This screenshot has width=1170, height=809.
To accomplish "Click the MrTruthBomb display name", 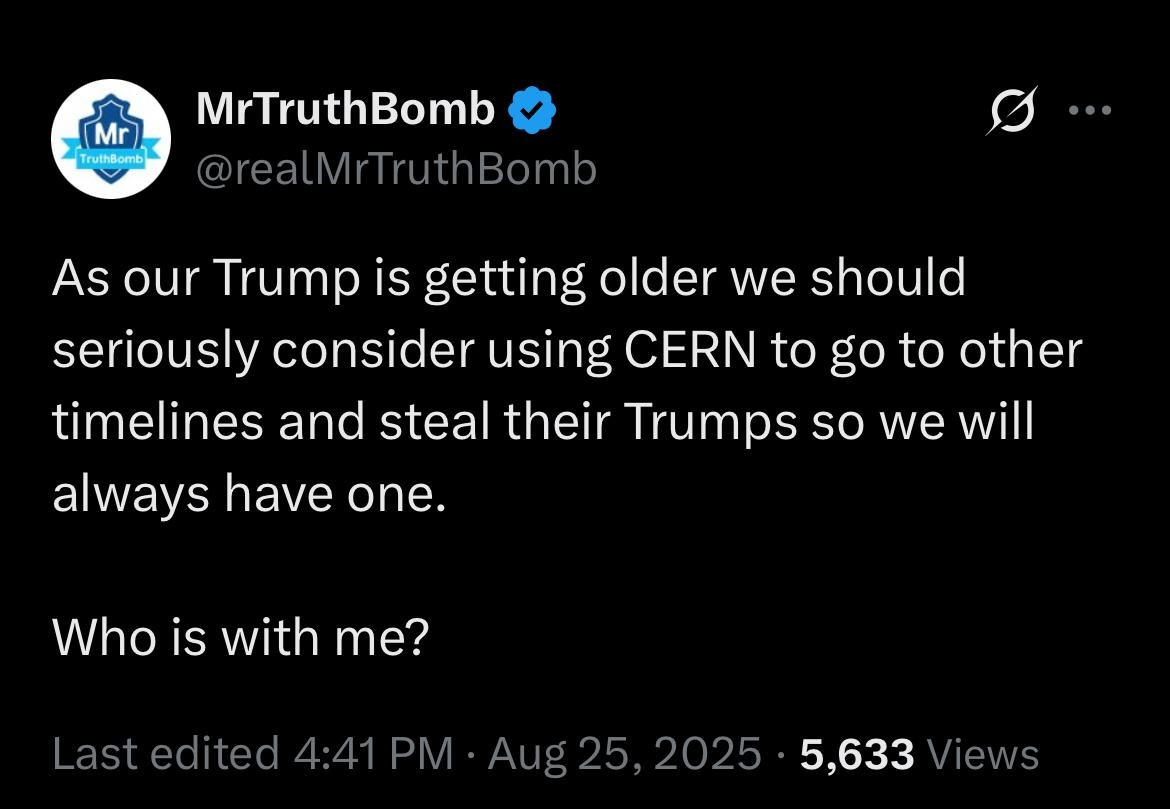I will 345,109.
